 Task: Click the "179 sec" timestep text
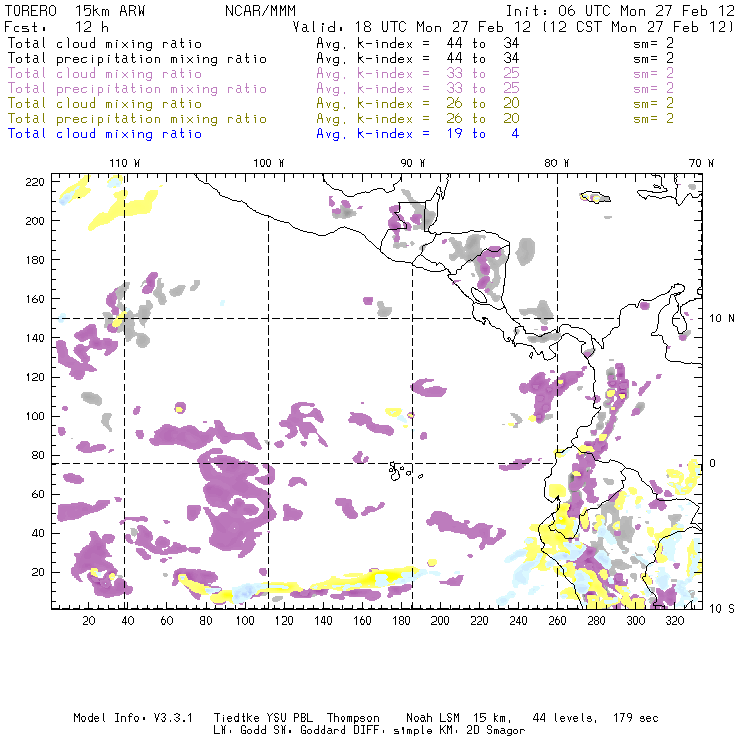pyautogui.click(x=636, y=718)
